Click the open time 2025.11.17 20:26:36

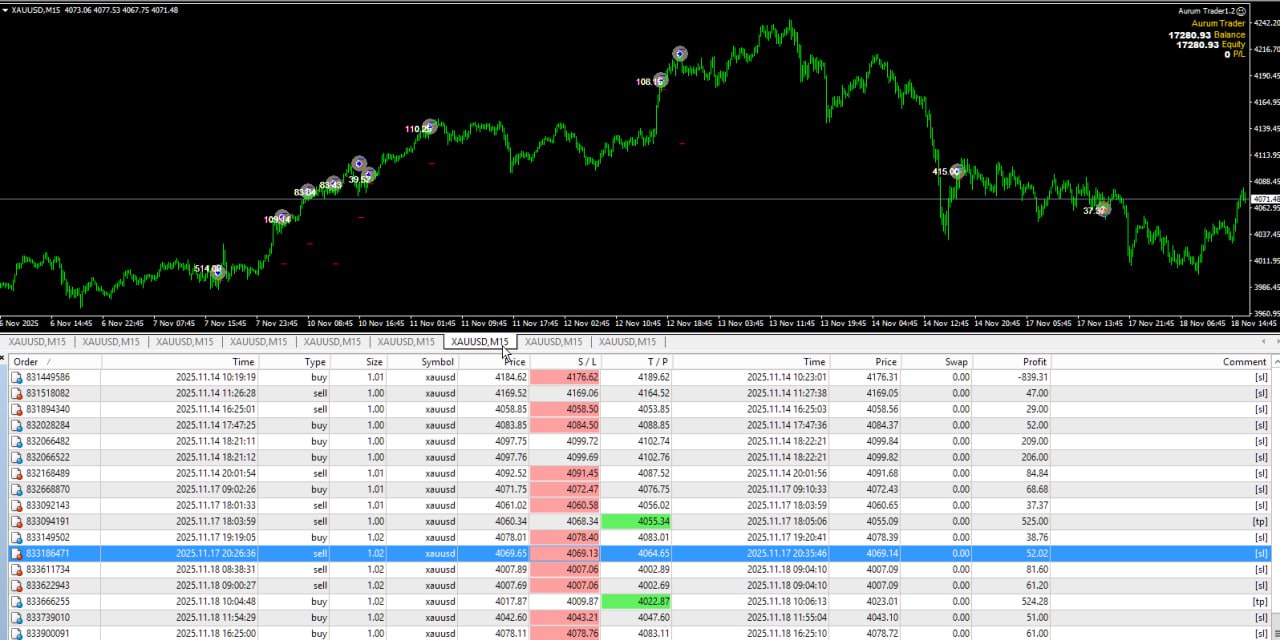click(x=215, y=554)
